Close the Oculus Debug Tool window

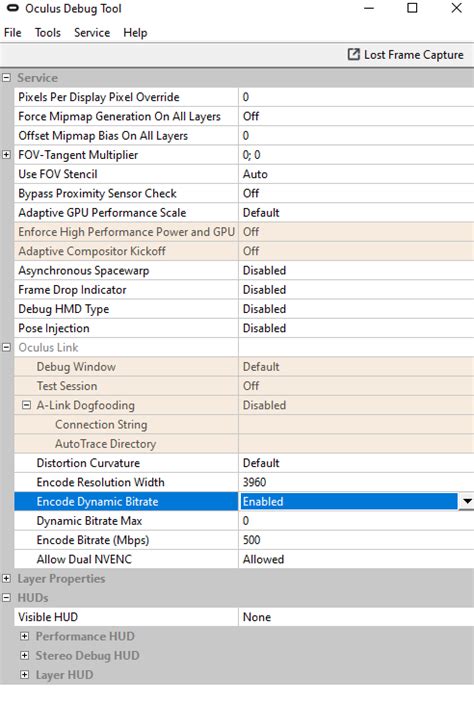coord(457,8)
